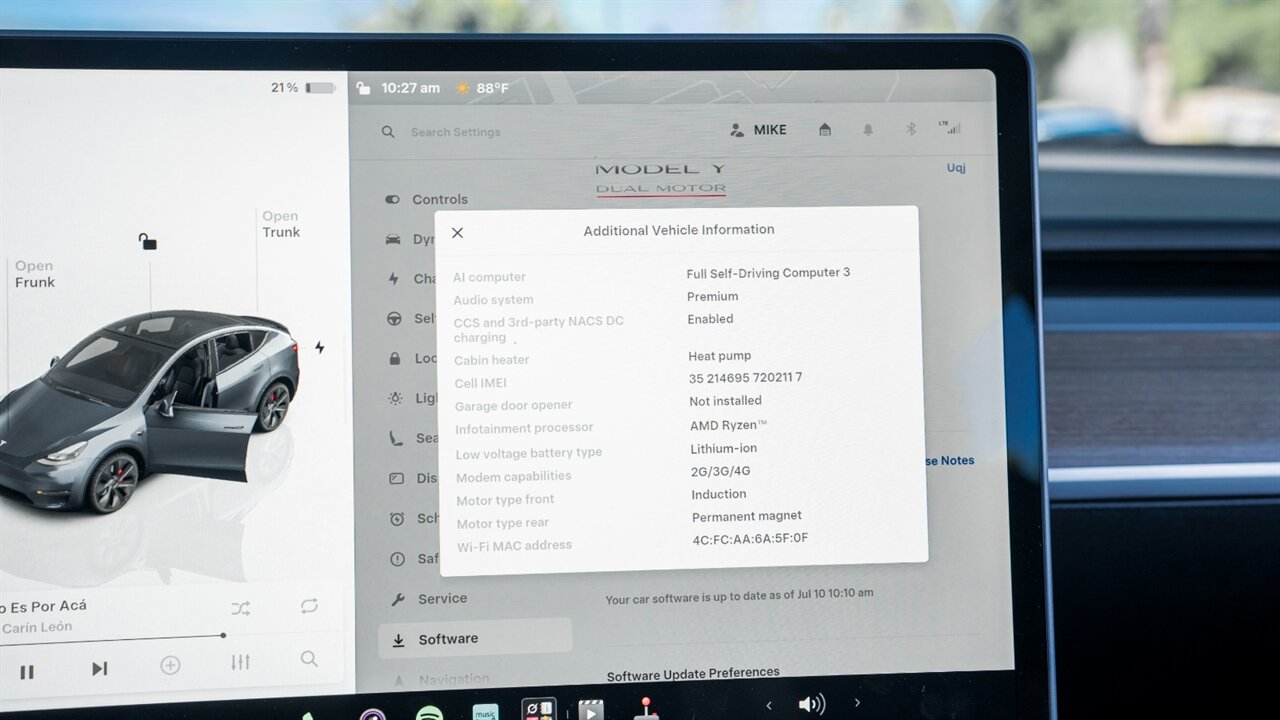Tap the song title 'Es Por Acá'
1280x720 pixels.
(43, 606)
